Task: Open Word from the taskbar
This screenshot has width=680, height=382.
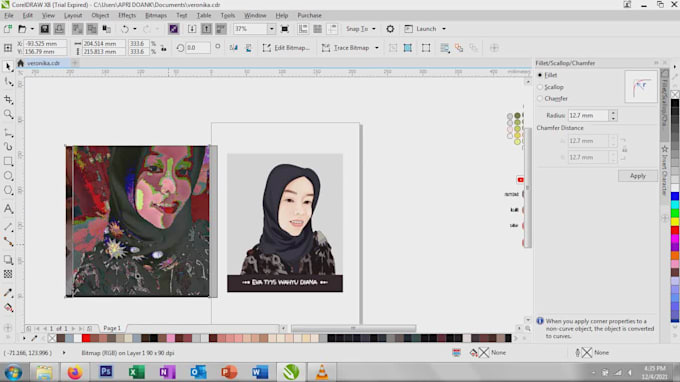Action: click(260, 372)
